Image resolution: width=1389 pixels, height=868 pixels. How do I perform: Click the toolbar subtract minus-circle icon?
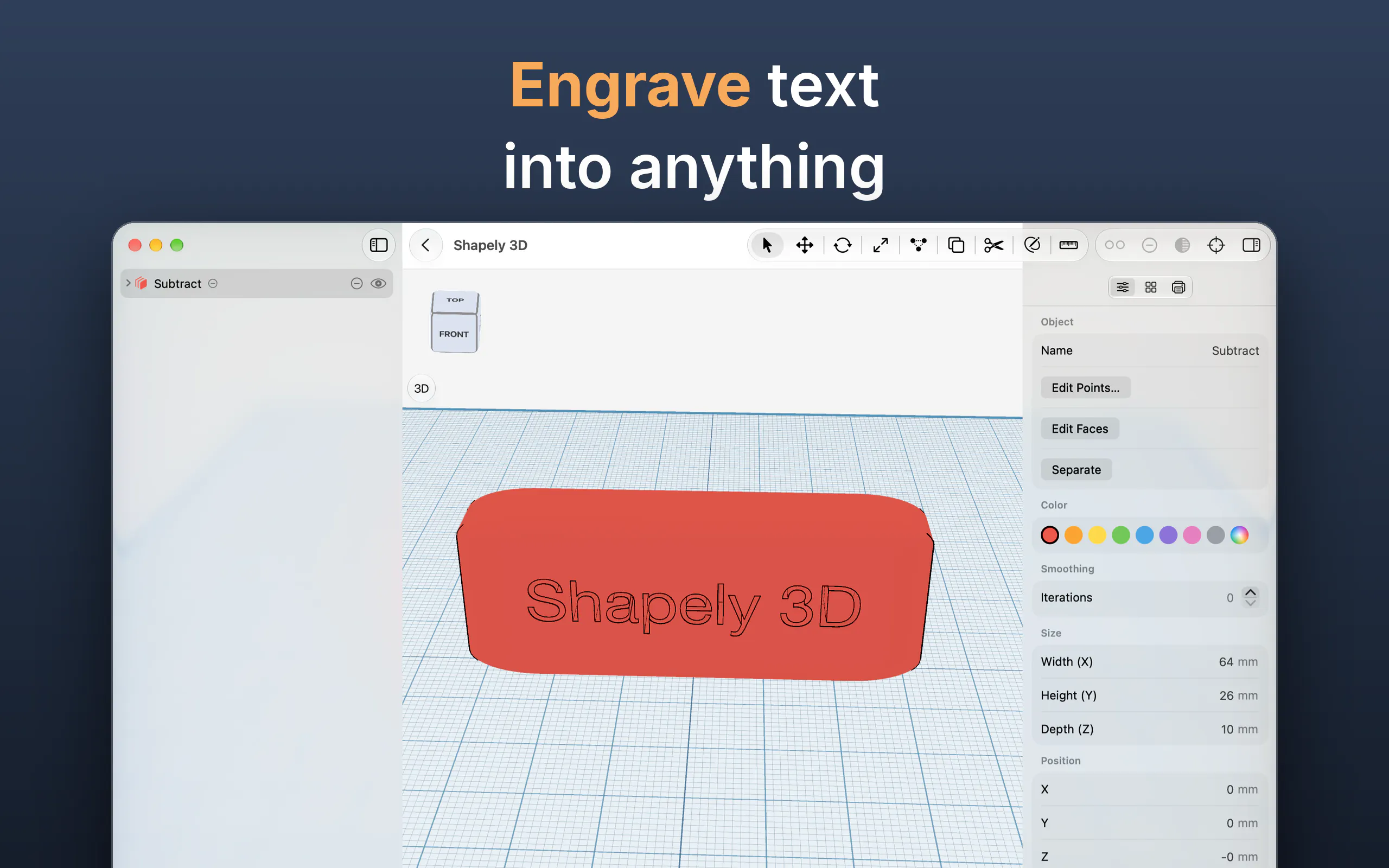pos(1149,245)
